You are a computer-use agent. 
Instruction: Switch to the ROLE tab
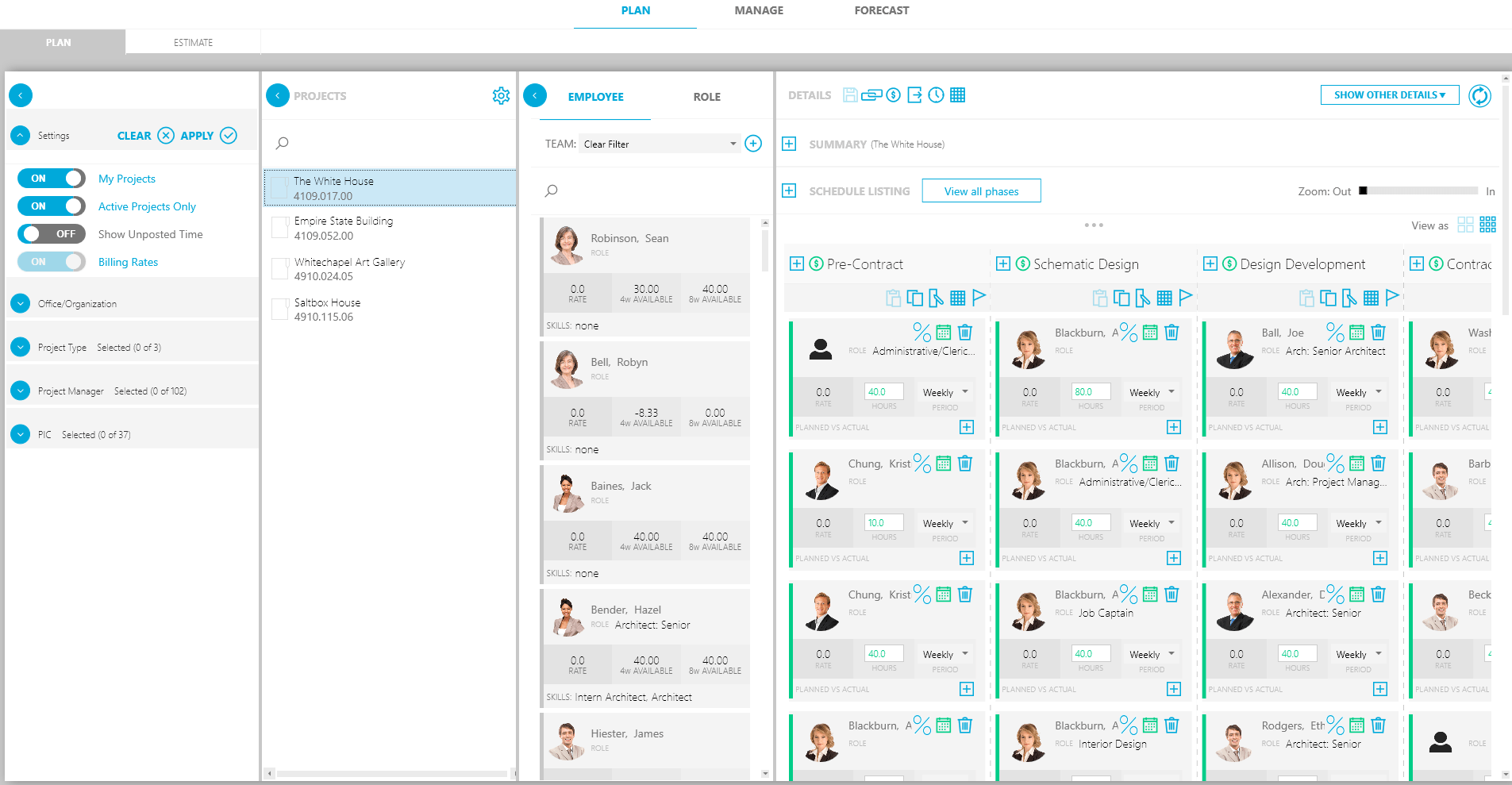706,97
